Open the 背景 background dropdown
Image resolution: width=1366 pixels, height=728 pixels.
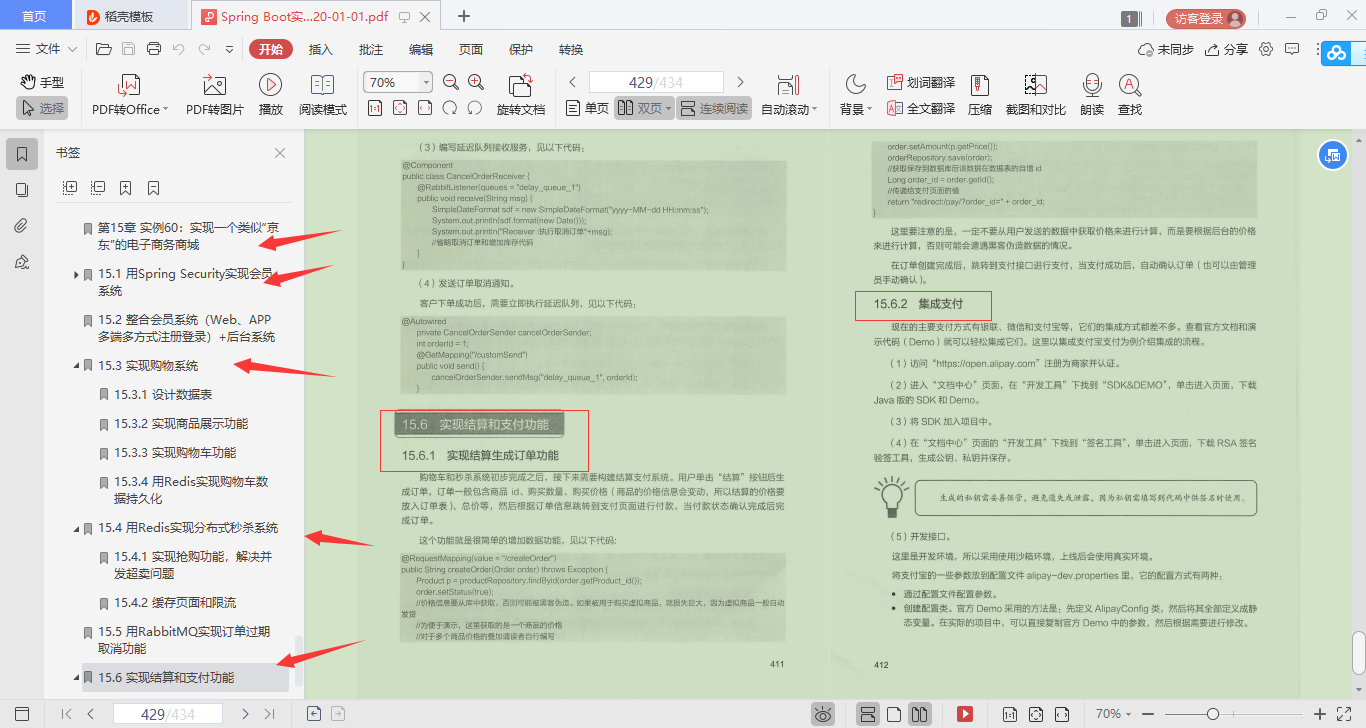click(856, 96)
